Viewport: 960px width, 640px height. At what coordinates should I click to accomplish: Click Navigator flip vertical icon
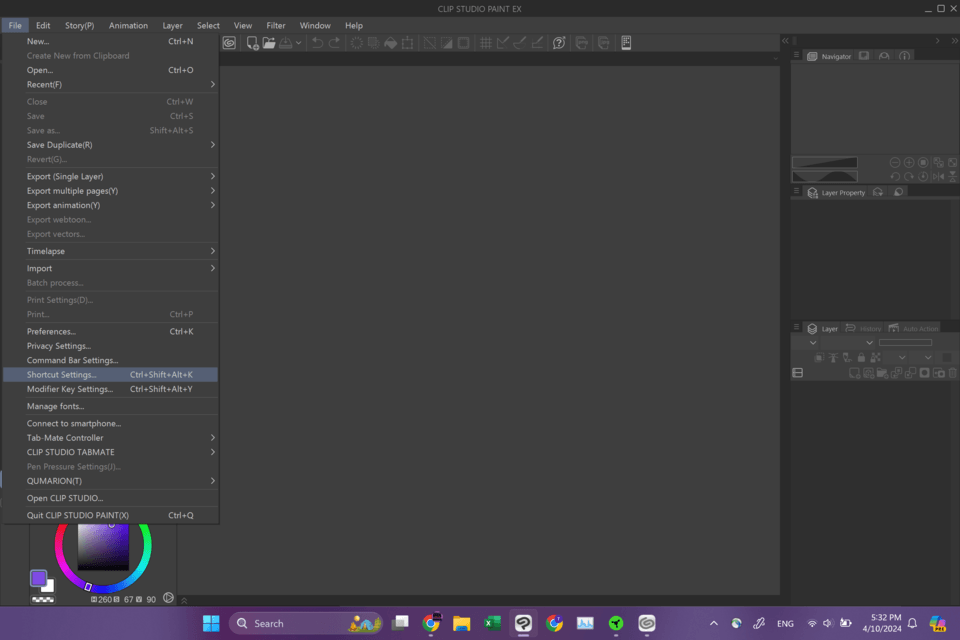coord(952,176)
